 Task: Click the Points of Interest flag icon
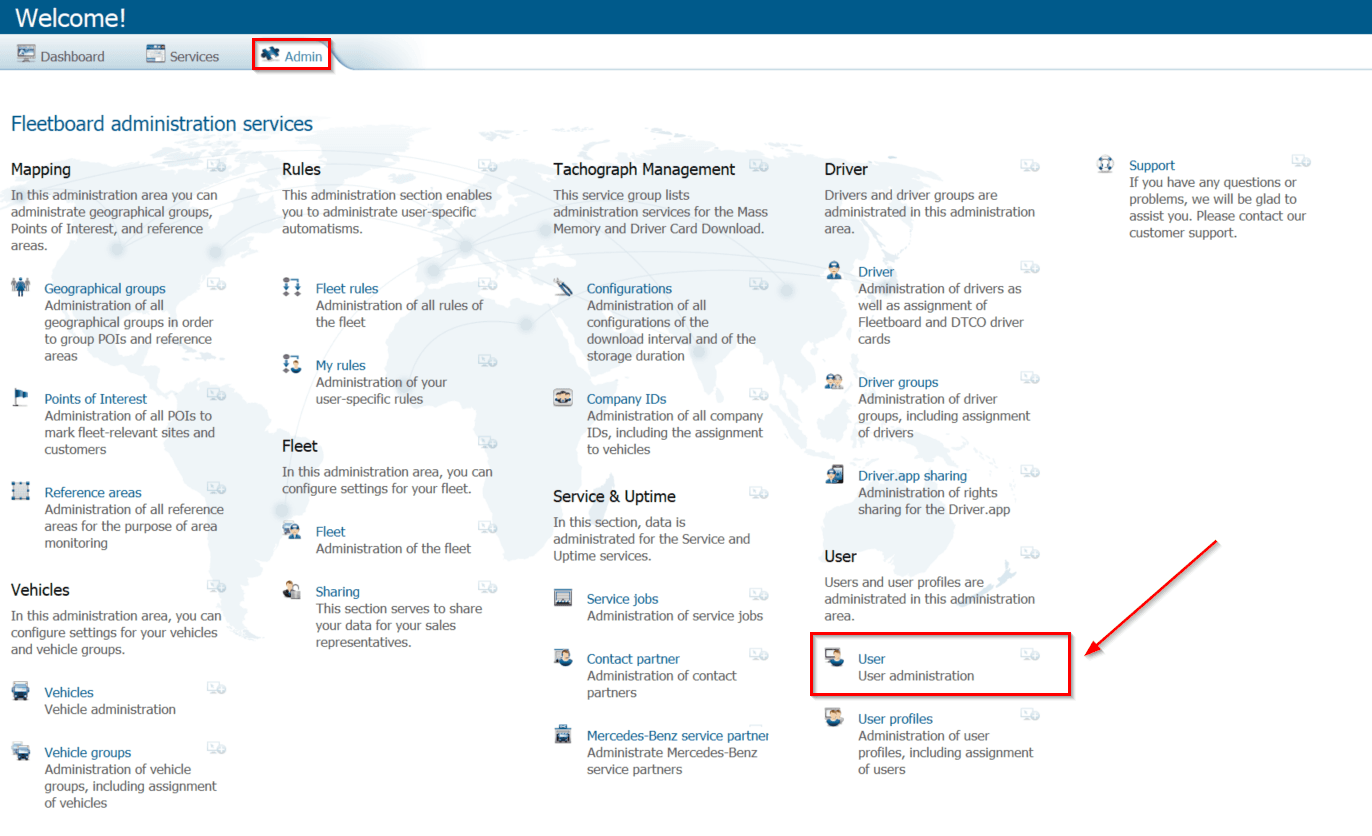click(x=20, y=397)
